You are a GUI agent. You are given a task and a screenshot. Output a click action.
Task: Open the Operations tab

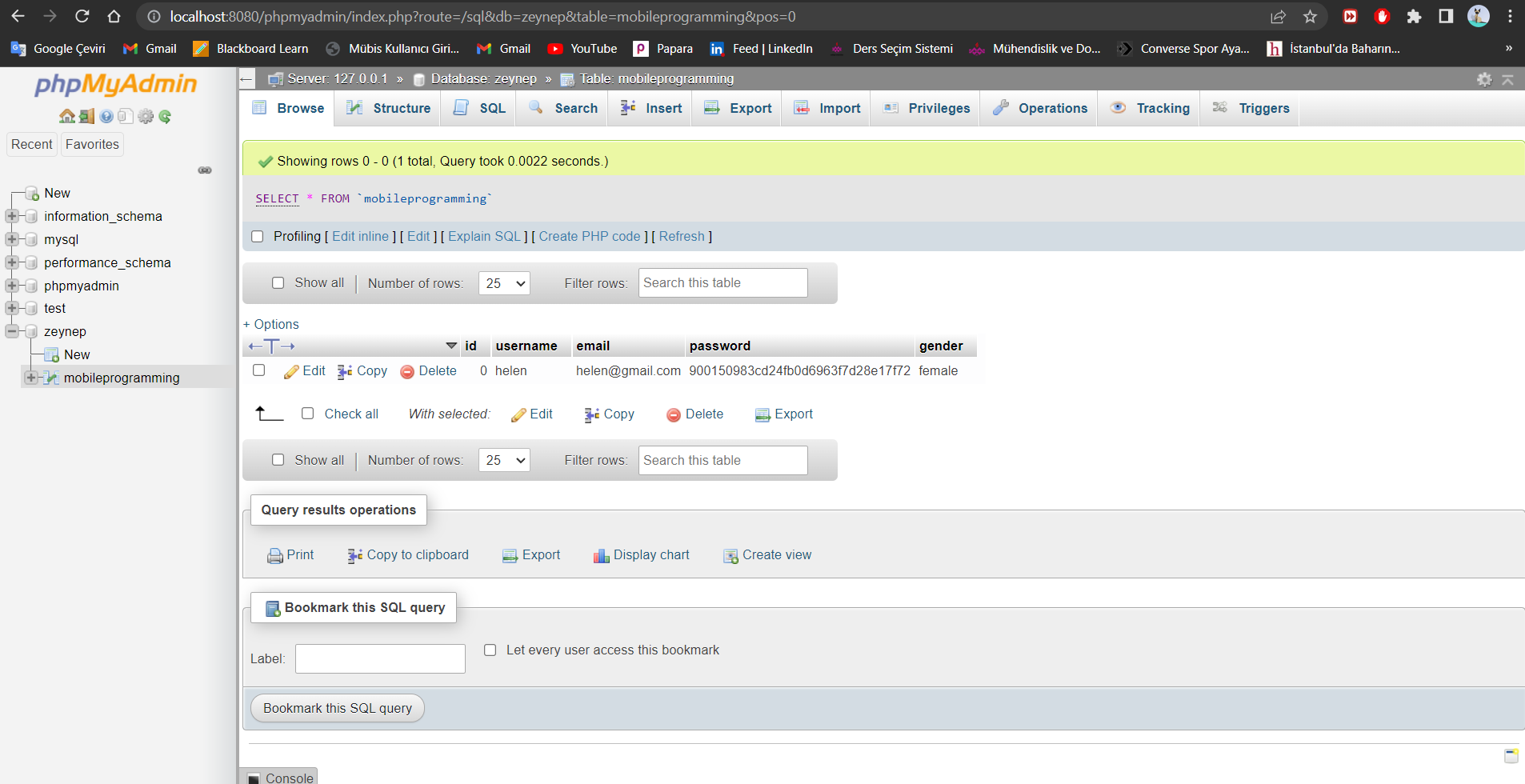click(x=1039, y=108)
